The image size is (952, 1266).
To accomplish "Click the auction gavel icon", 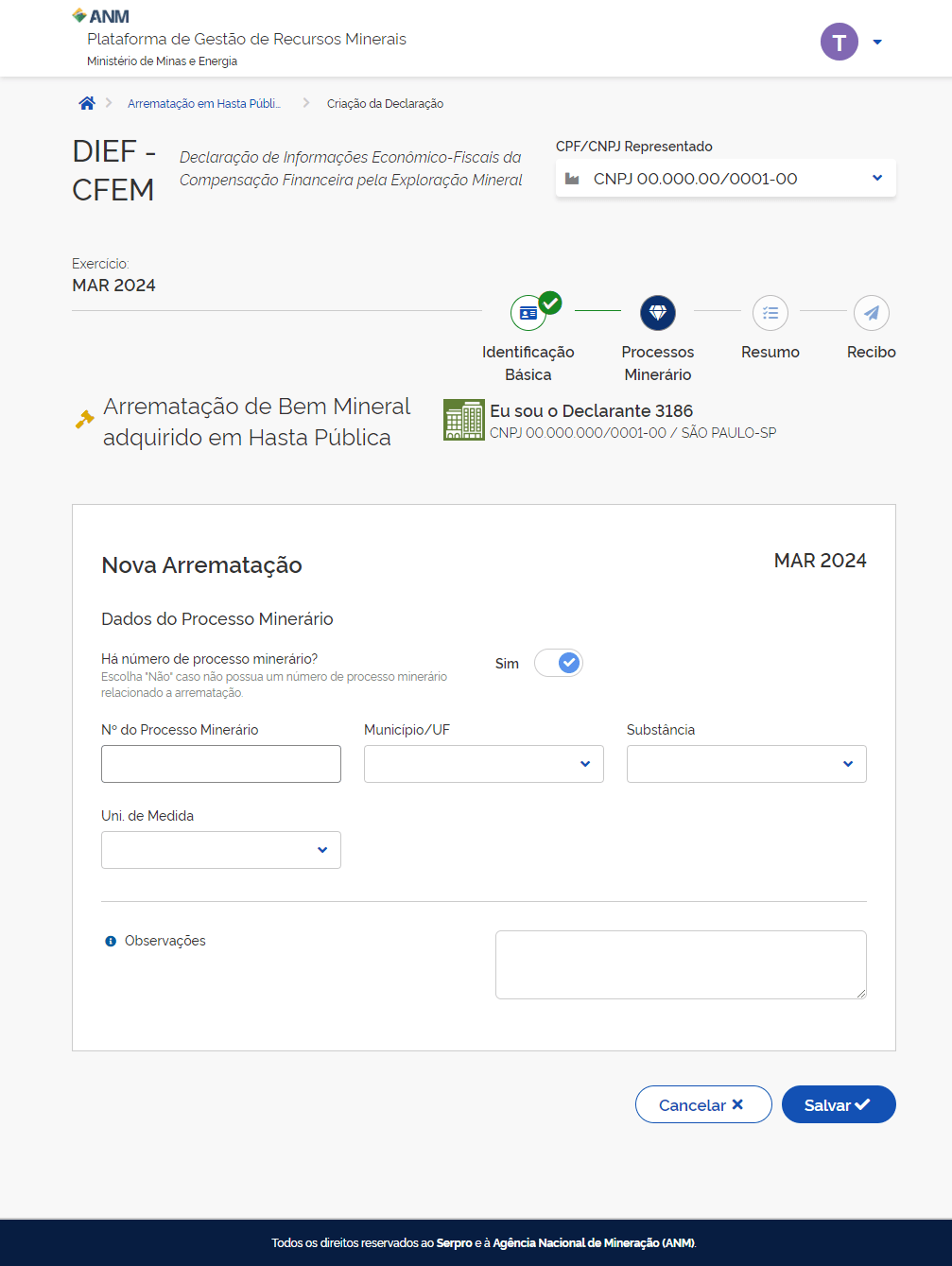I will pyautogui.click(x=85, y=419).
